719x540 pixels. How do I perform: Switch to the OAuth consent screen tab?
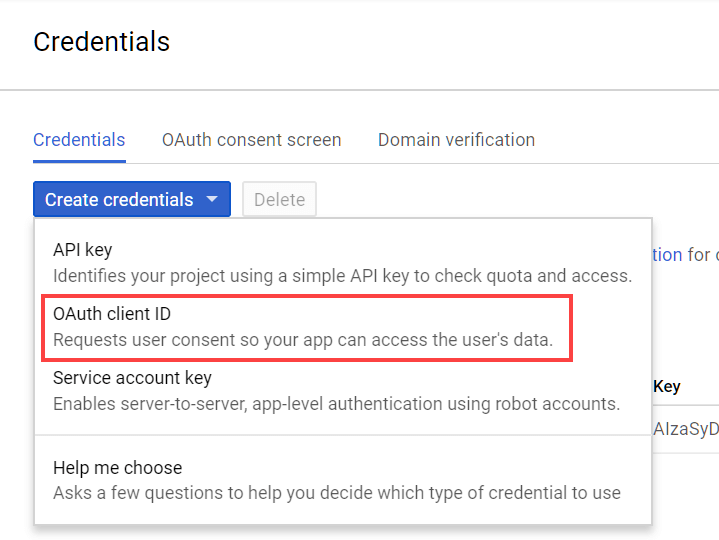251,140
